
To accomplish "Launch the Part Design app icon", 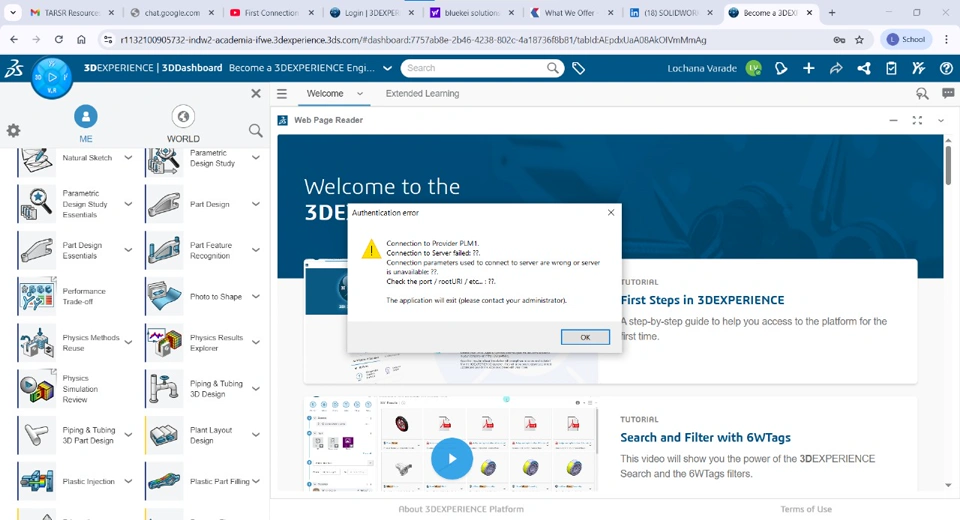I will click(164, 204).
